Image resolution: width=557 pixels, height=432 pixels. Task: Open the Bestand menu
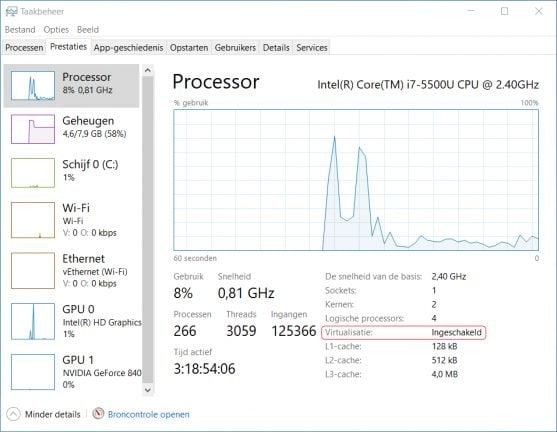20,29
